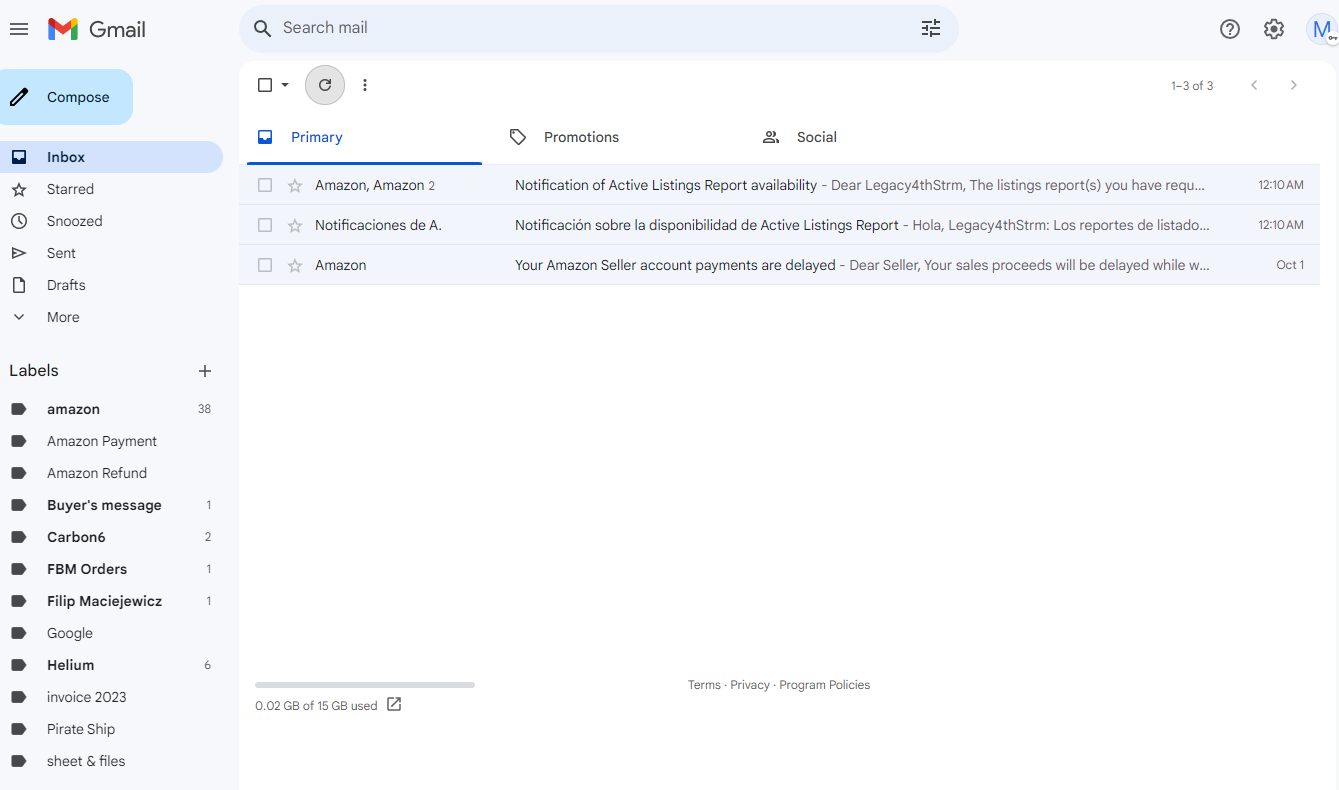This screenshot has width=1339, height=790.
Task: Open the account profile avatar
Action: pos(1322,29)
